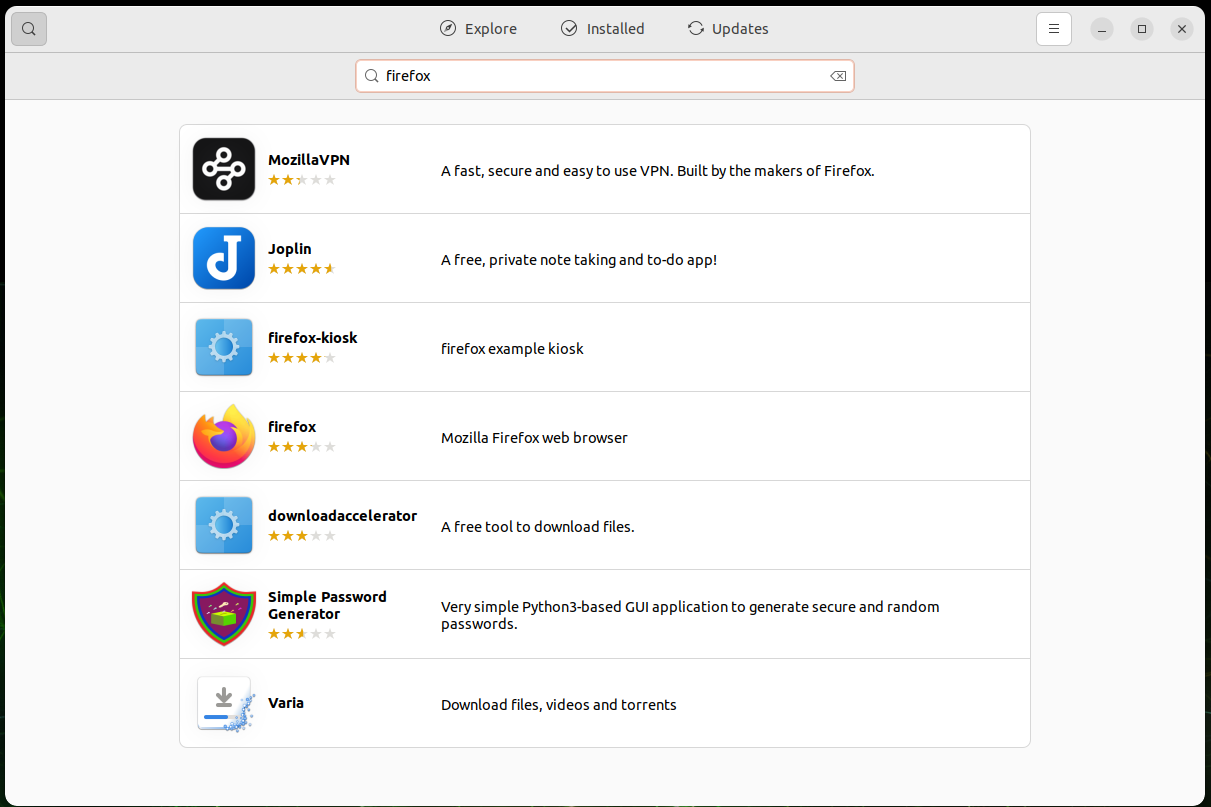Select the downloadaccelerator gear icon
Screen dimensions: 1211x807
coord(224,525)
